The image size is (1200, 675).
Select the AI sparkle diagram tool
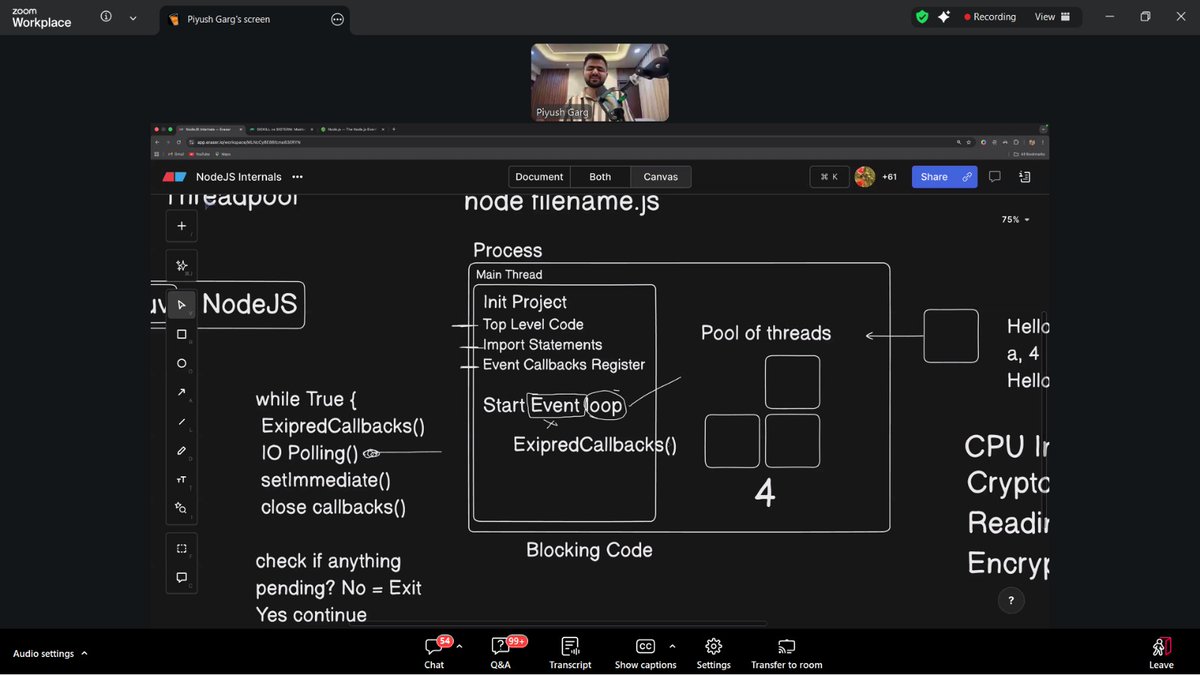coord(181,266)
